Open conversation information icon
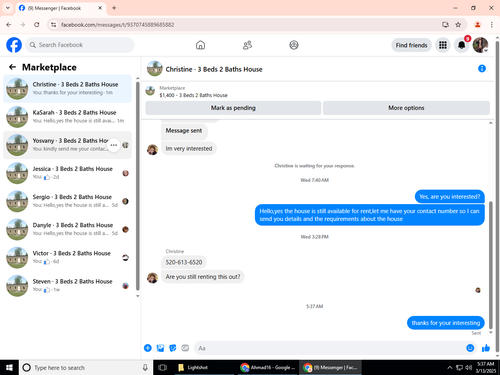The image size is (500, 375). click(482, 69)
